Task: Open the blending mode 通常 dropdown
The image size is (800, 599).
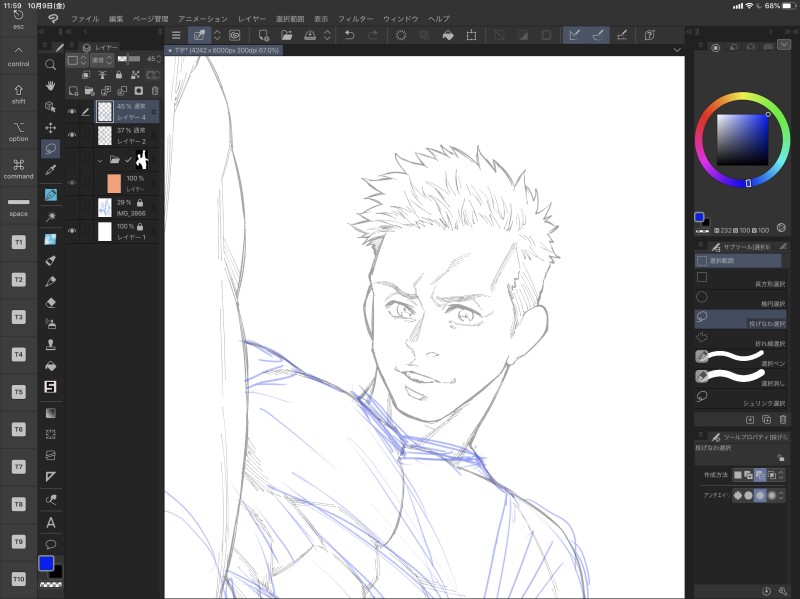Action: click(101, 60)
